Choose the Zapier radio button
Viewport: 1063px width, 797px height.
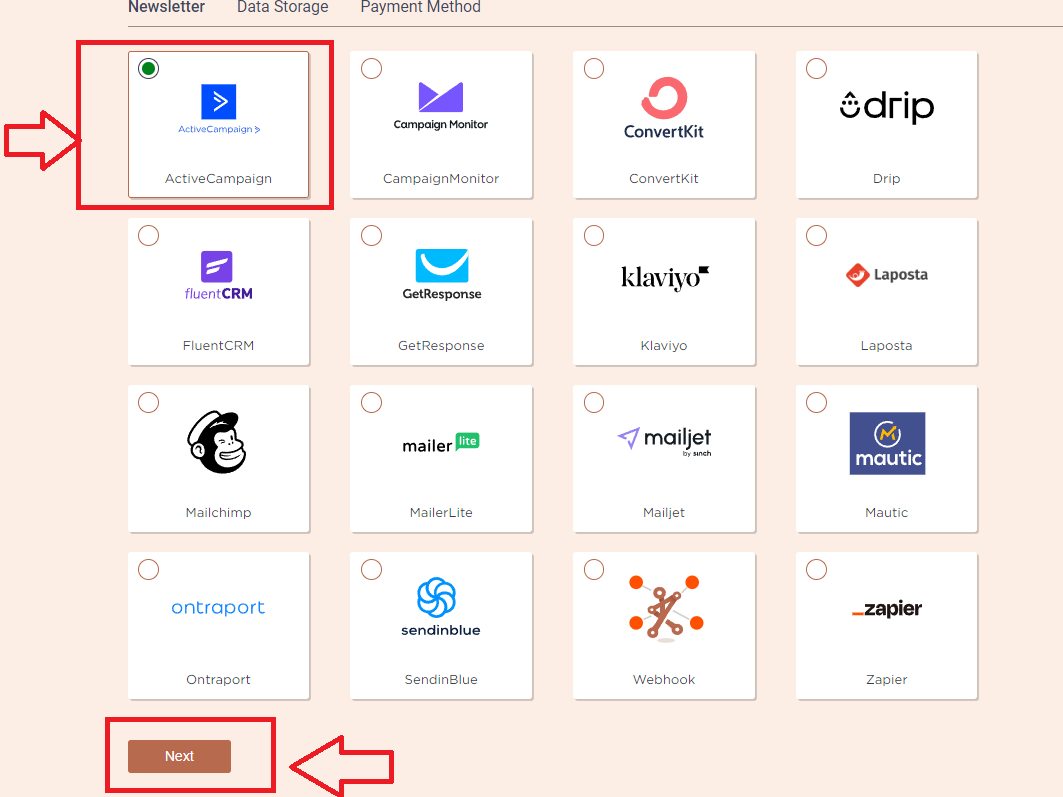[816, 569]
